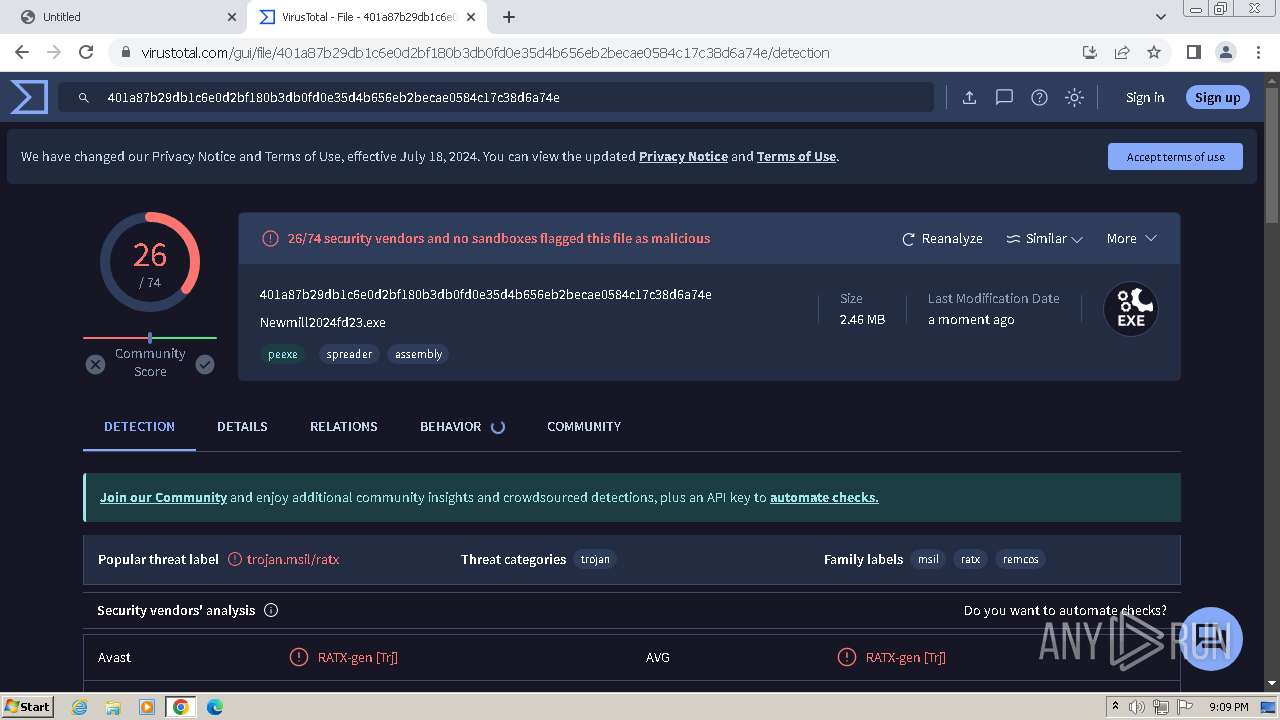Click the Windows Start button
1280x720 pixels.
pos(28,706)
